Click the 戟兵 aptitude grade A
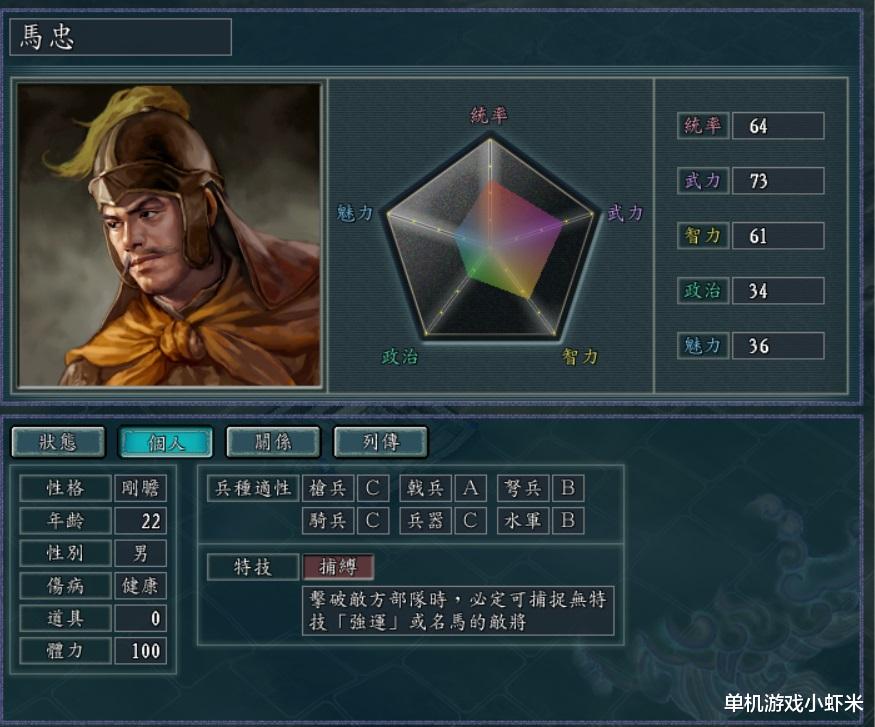This screenshot has width=875, height=727. point(470,488)
